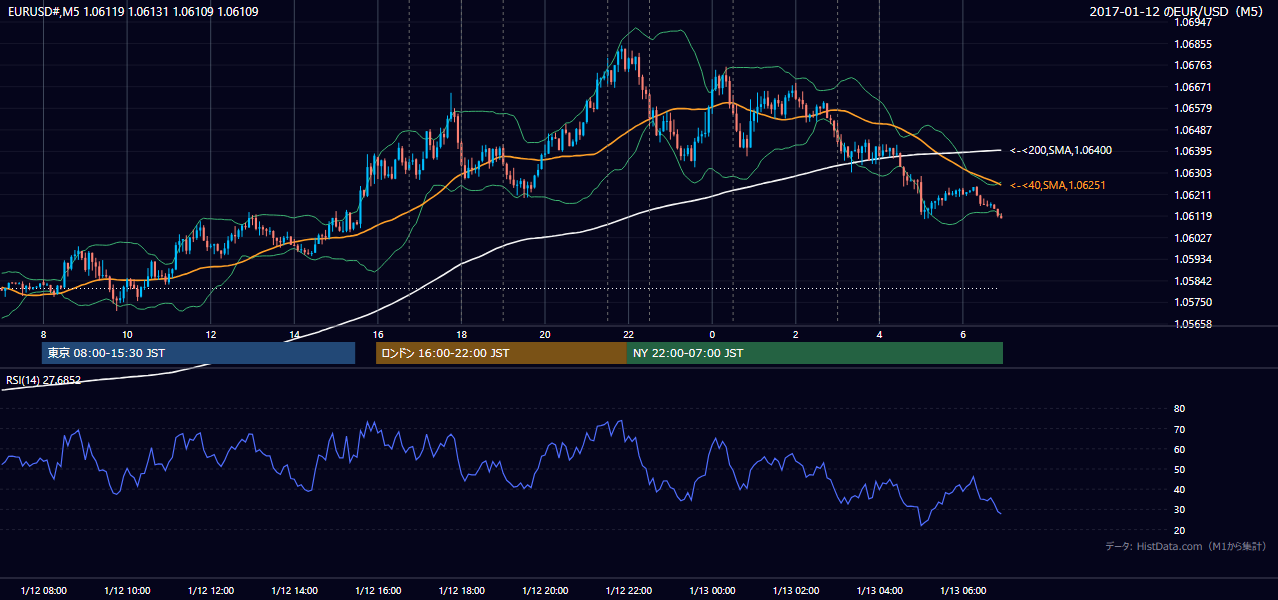1278x600 pixels.
Task: Click hour label 8 under the price chart
Action: 43,334
